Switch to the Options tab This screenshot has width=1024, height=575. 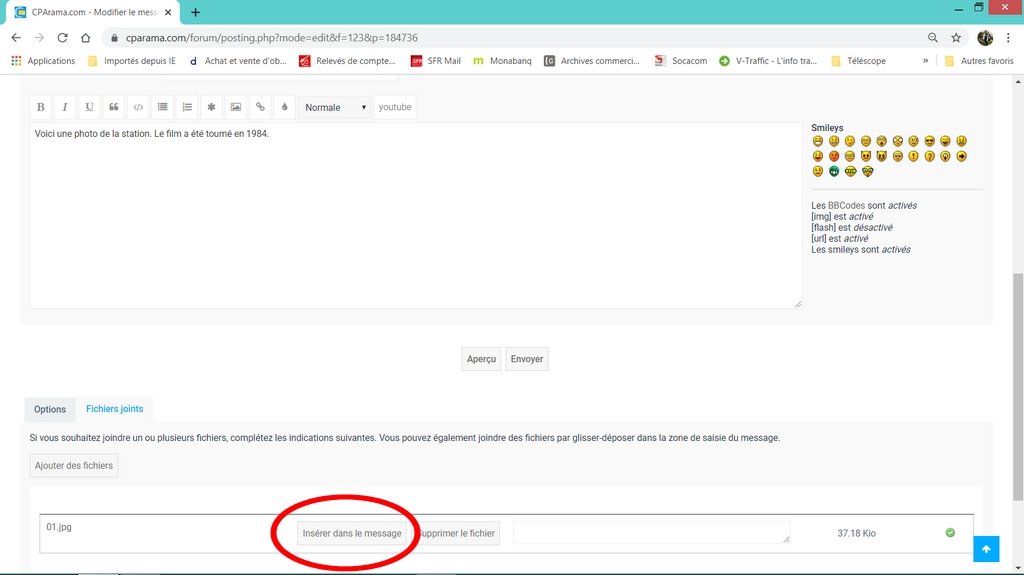(50, 409)
